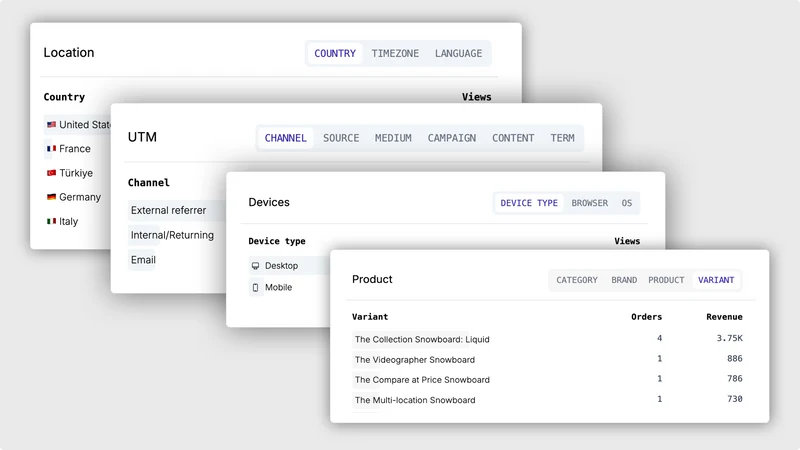Viewport: 800px width, 450px height.
Task: Switch to the TIMEZONE tab
Action: tap(395, 54)
